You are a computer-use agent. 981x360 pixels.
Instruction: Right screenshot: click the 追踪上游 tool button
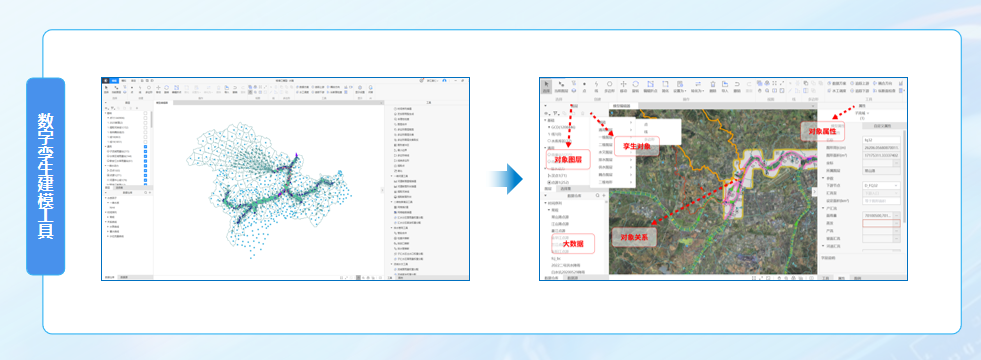click(x=860, y=83)
